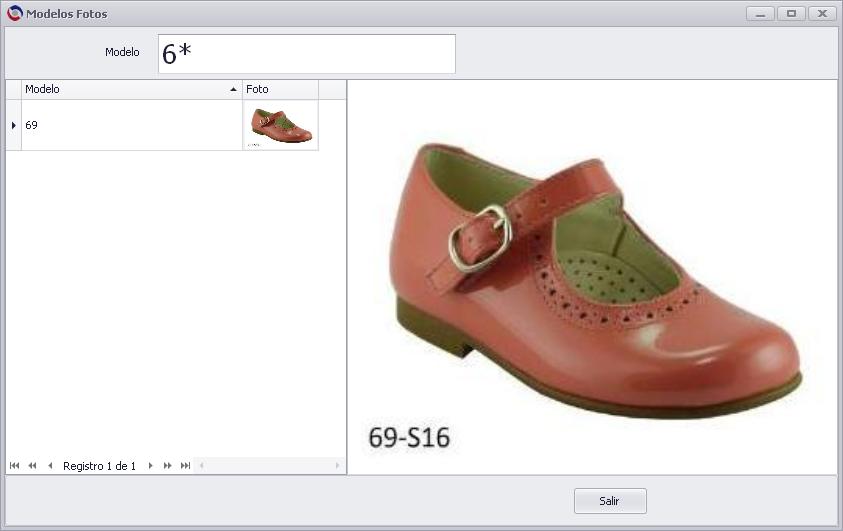Jump to previous page of records
Screen dimensions: 843x531
32,465
